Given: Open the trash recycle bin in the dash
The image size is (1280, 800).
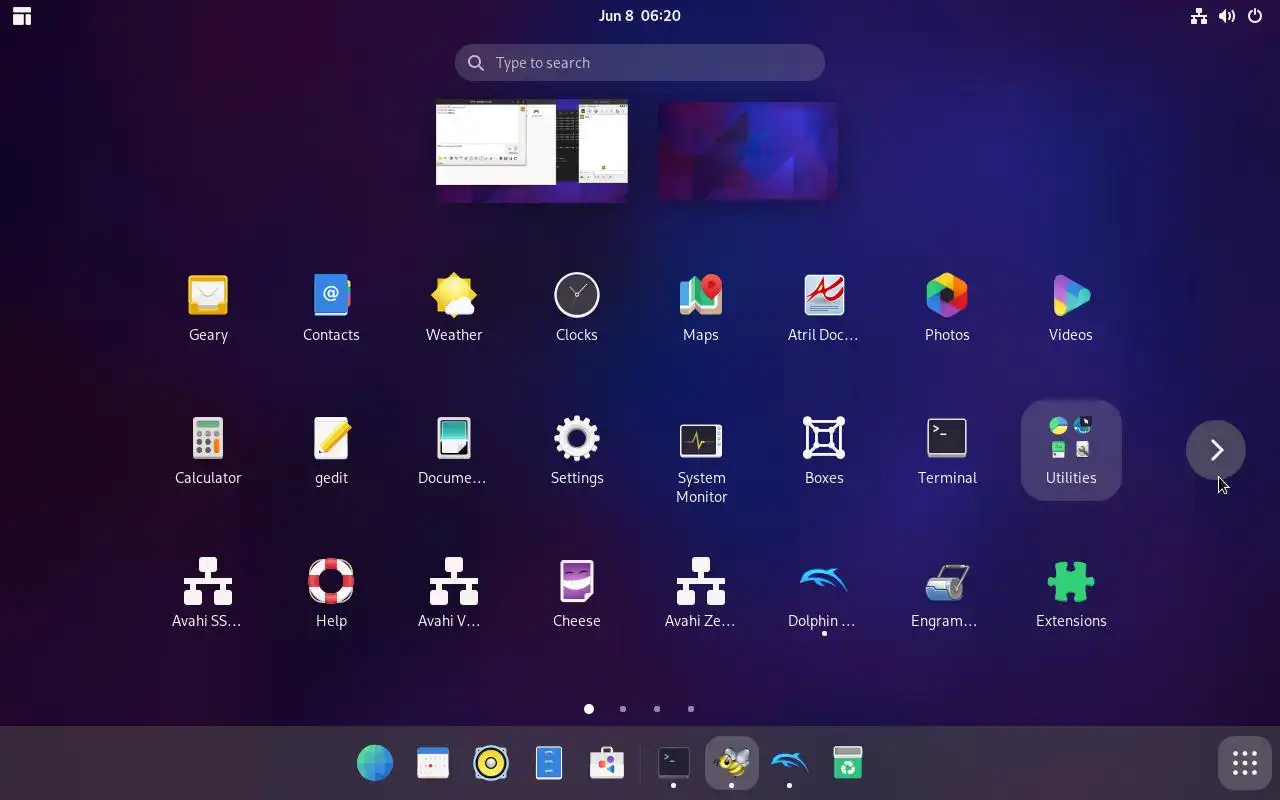Looking at the screenshot, I should (848, 764).
